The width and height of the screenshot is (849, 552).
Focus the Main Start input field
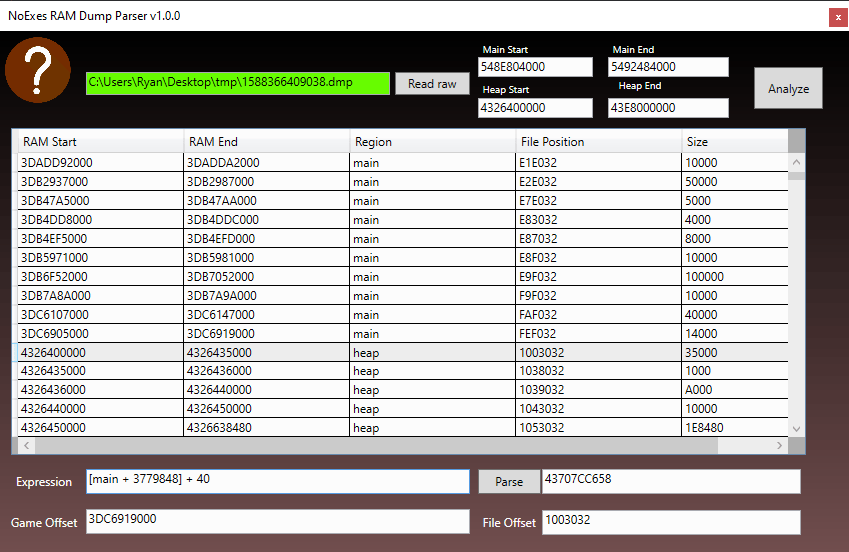tap(535, 67)
